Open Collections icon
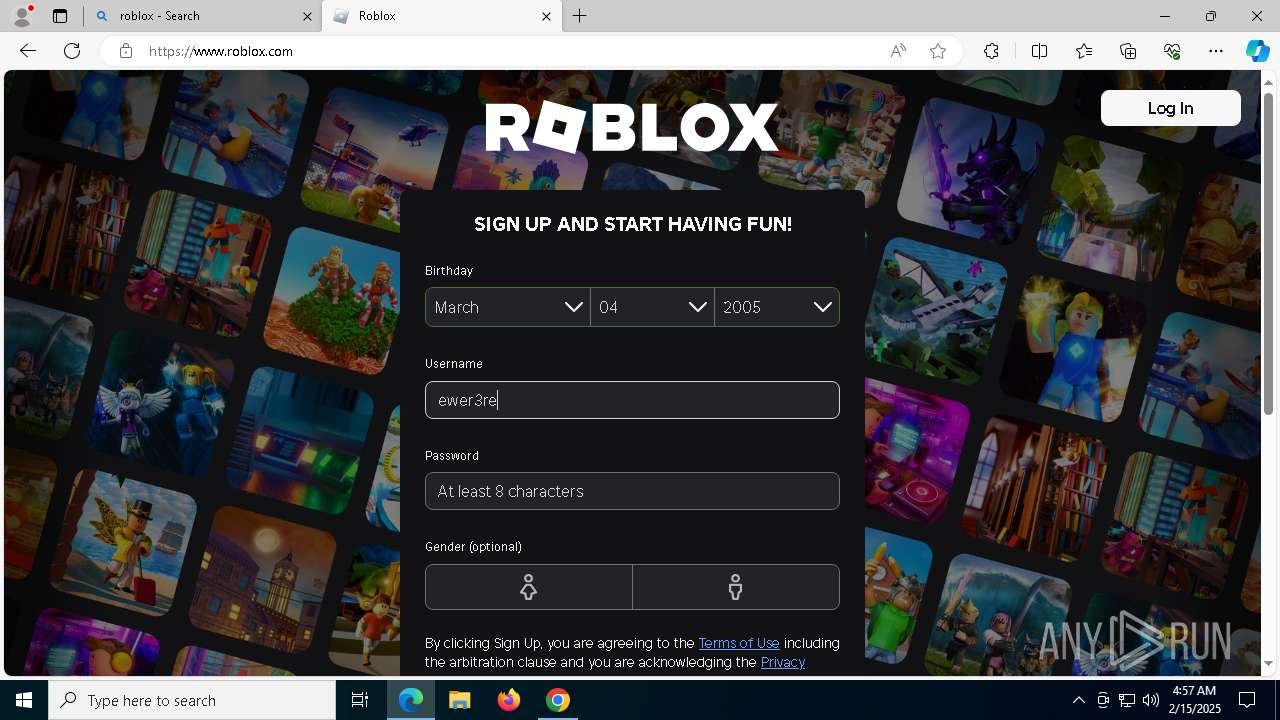This screenshot has height=720, width=1280. pyautogui.click(x=1128, y=51)
